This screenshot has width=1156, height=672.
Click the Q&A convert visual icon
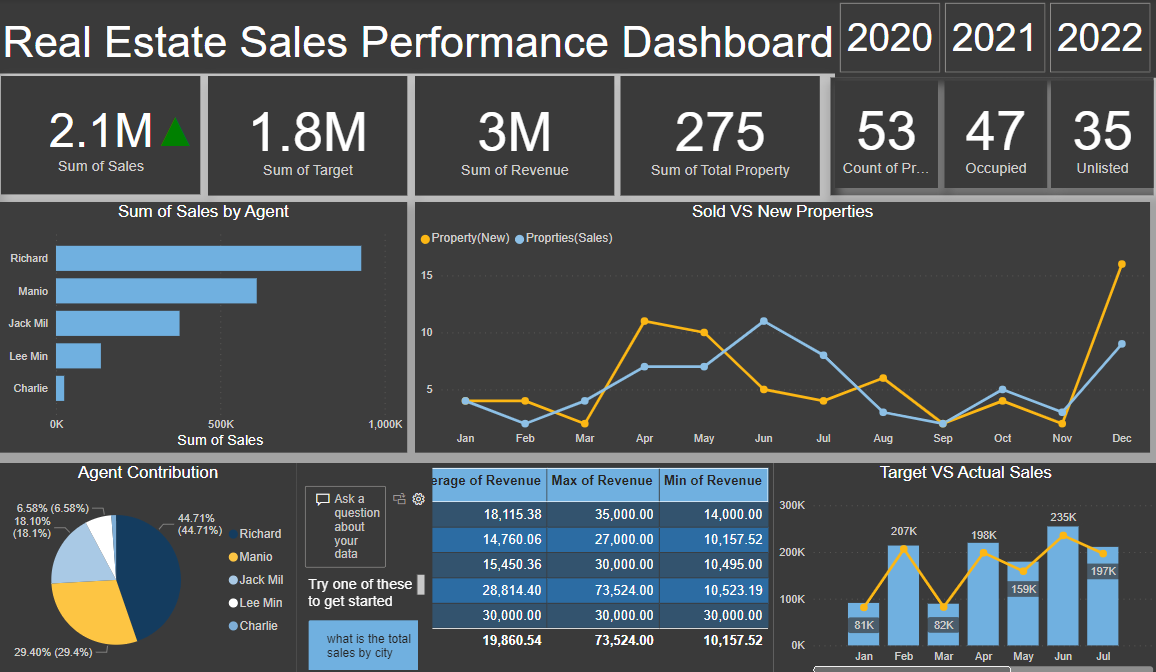[400, 499]
